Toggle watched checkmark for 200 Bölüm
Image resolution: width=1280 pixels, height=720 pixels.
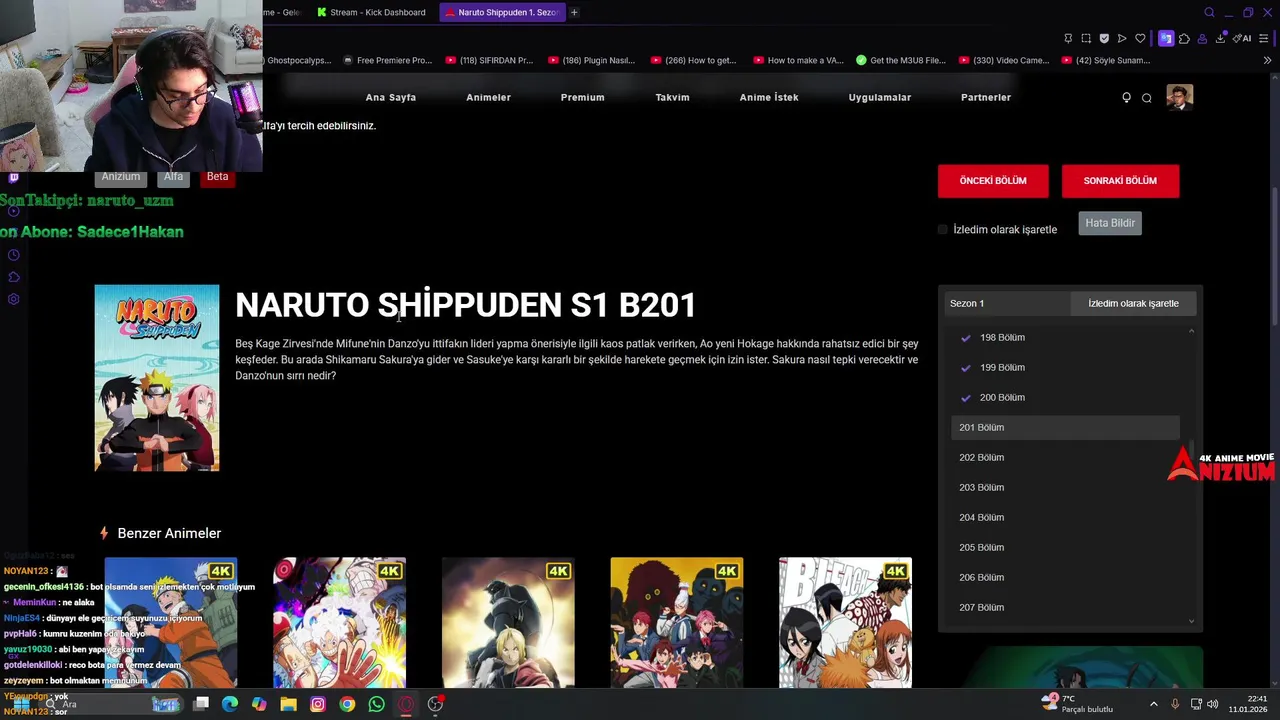point(966,398)
